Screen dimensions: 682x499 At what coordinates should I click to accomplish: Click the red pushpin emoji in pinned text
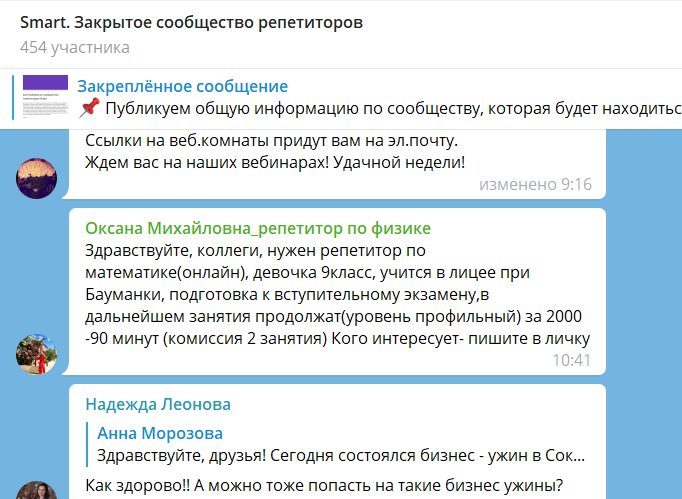pyautogui.click(x=89, y=108)
